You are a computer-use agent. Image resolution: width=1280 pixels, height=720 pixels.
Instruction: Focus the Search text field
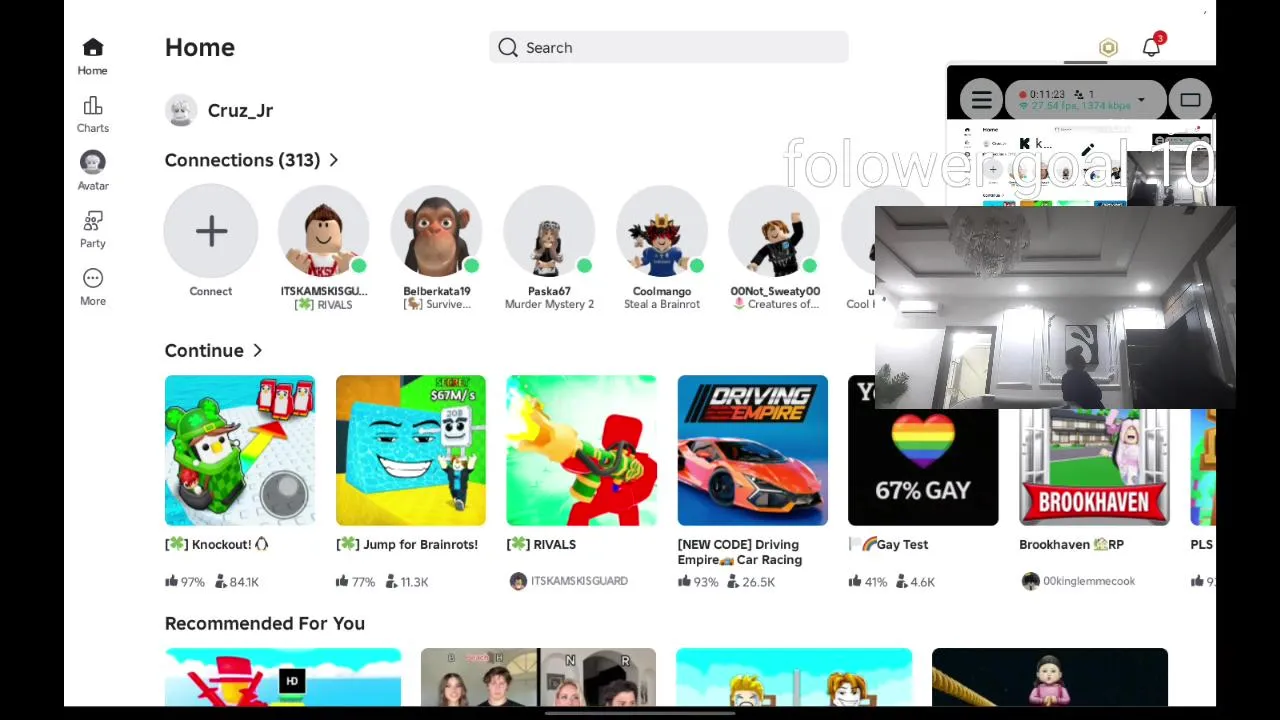tap(669, 47)
